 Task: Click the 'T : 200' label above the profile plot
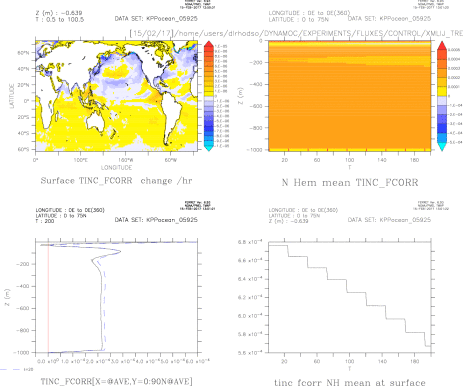coord(45,221)
